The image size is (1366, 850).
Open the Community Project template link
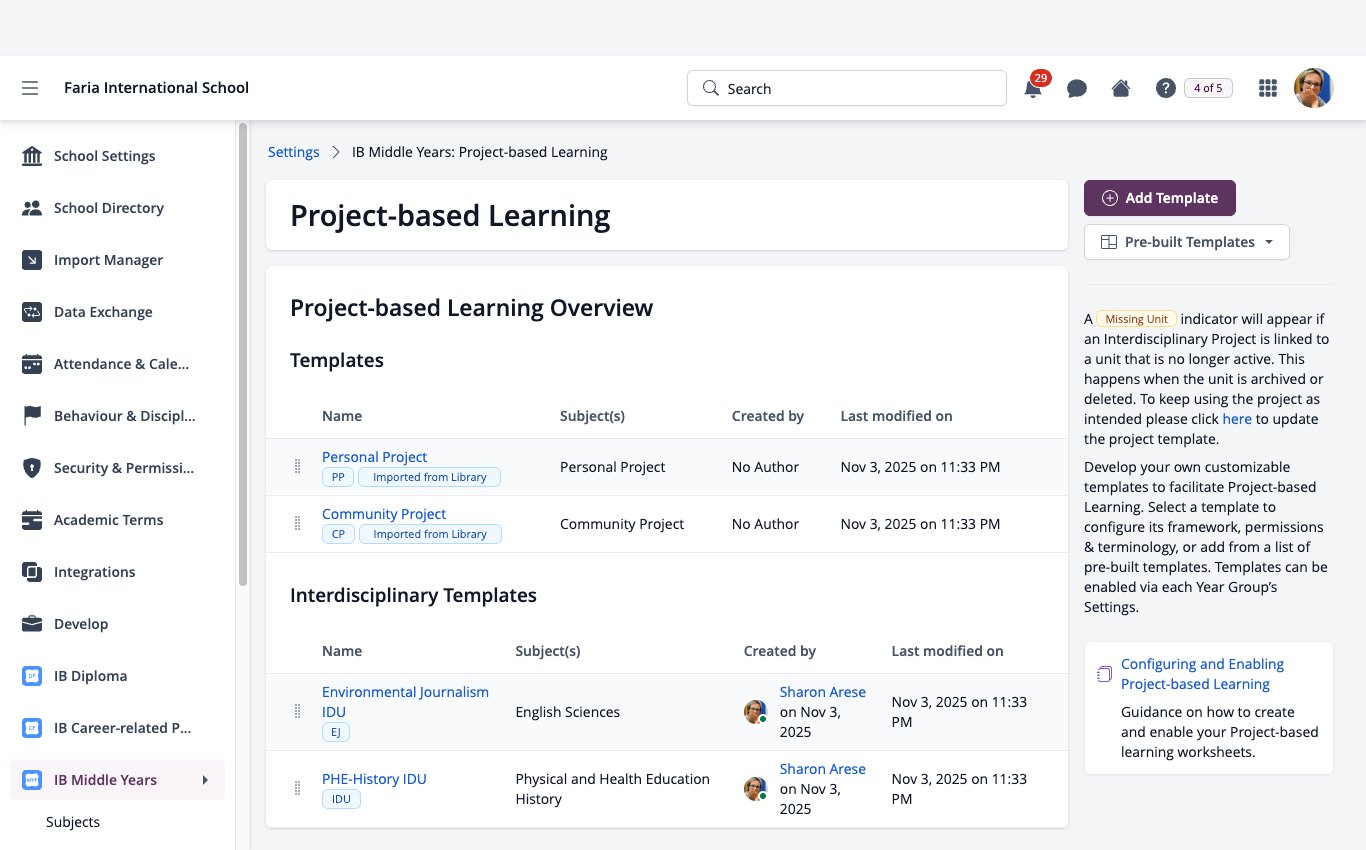[384, 514]
